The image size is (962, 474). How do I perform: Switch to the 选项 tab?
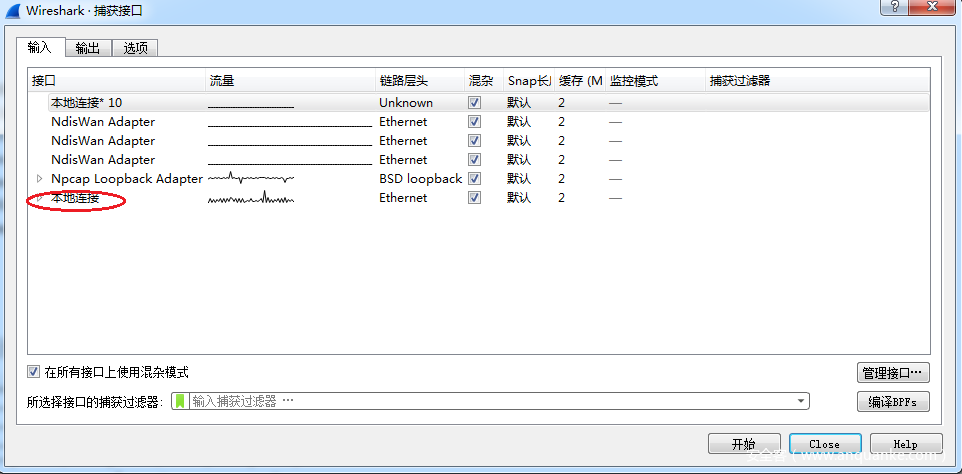(136, 48)
